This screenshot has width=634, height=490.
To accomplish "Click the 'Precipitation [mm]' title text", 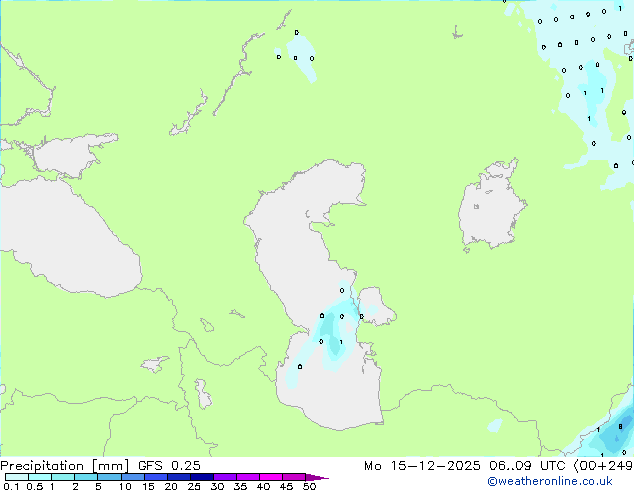I will (65, 466).
